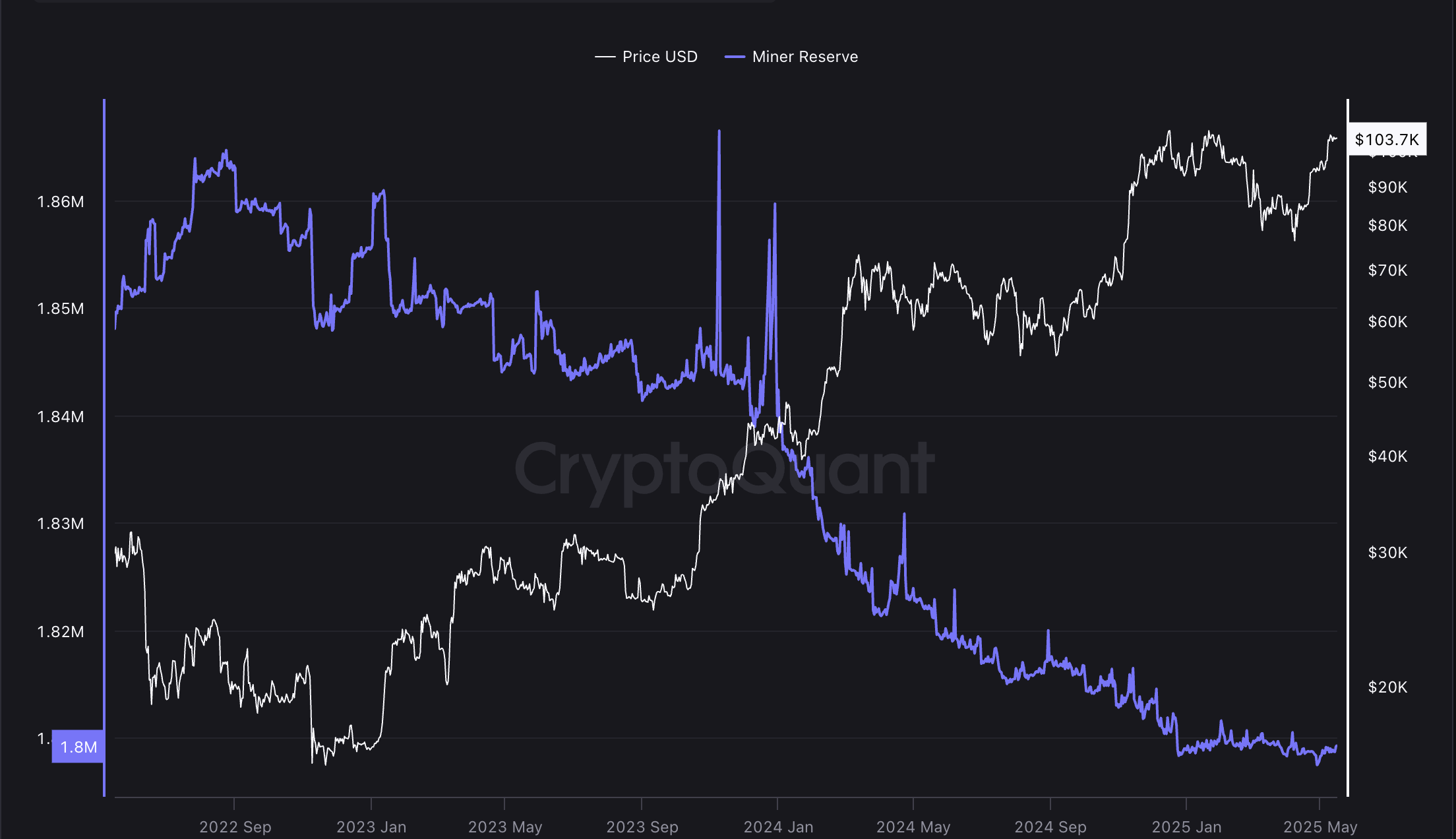This screenshot has height=839, width=1456.
Task: Click the 1.8M Miner Reserve value badge
Action: [x=78, y=747]
